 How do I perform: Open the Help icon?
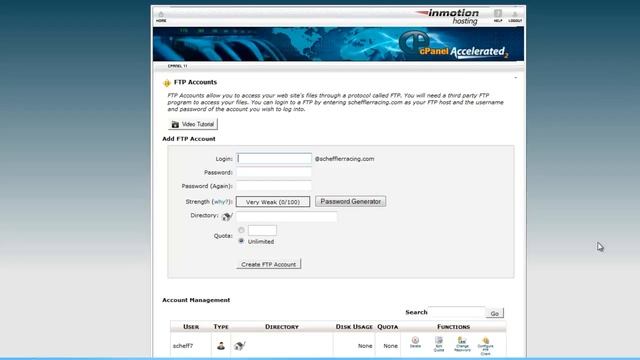[x=498, y=16]
